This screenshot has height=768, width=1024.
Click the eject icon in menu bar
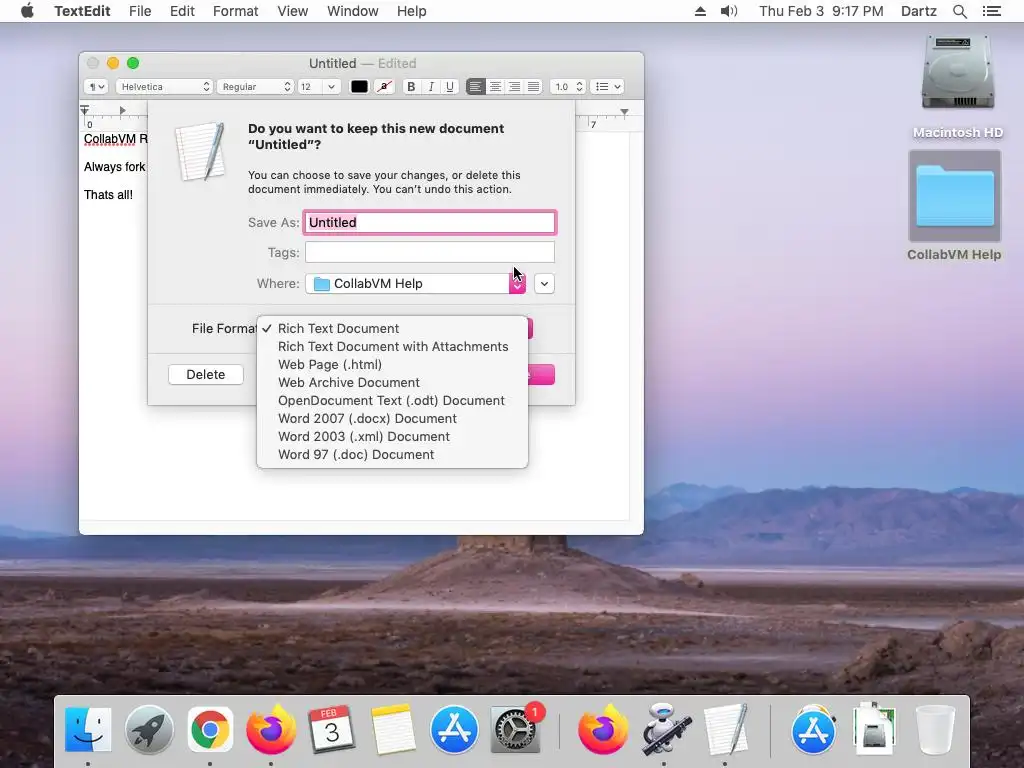(x=700, y=11)
